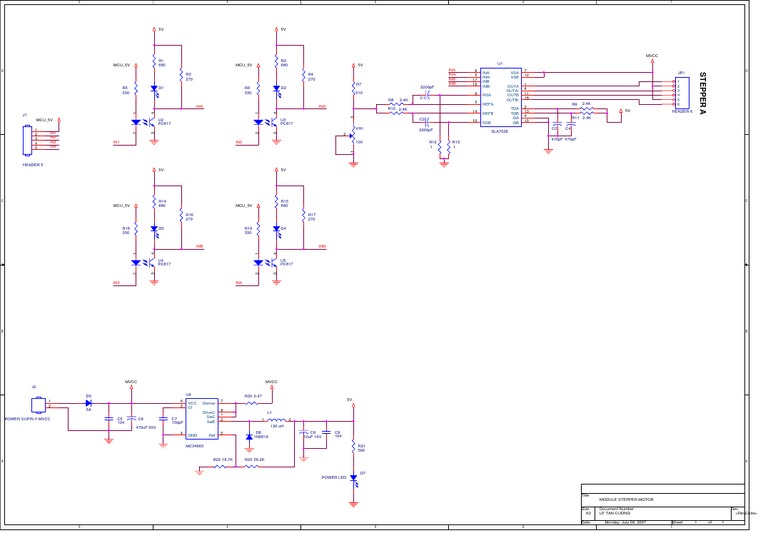Select resistor R19 330
The image size is (768, 543).
pos(259,230)
